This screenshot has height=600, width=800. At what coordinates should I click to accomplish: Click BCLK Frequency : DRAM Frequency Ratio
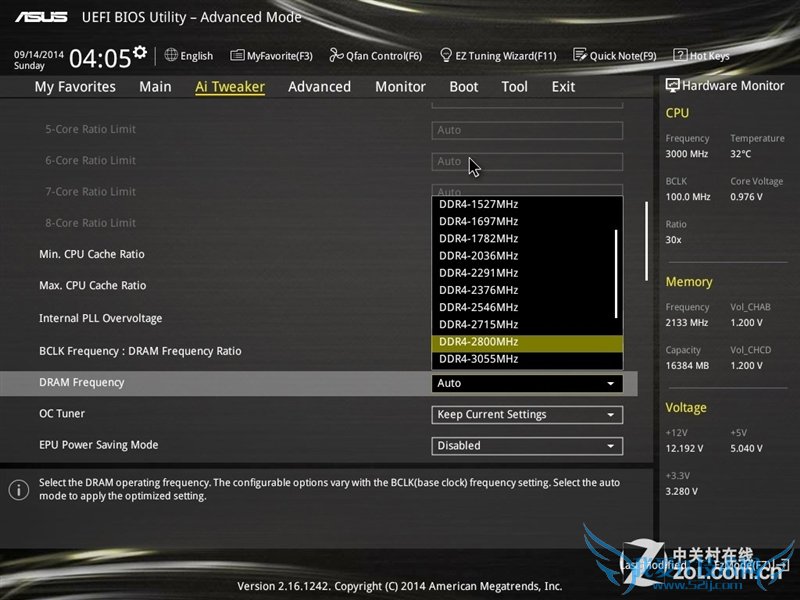[140, 351]
